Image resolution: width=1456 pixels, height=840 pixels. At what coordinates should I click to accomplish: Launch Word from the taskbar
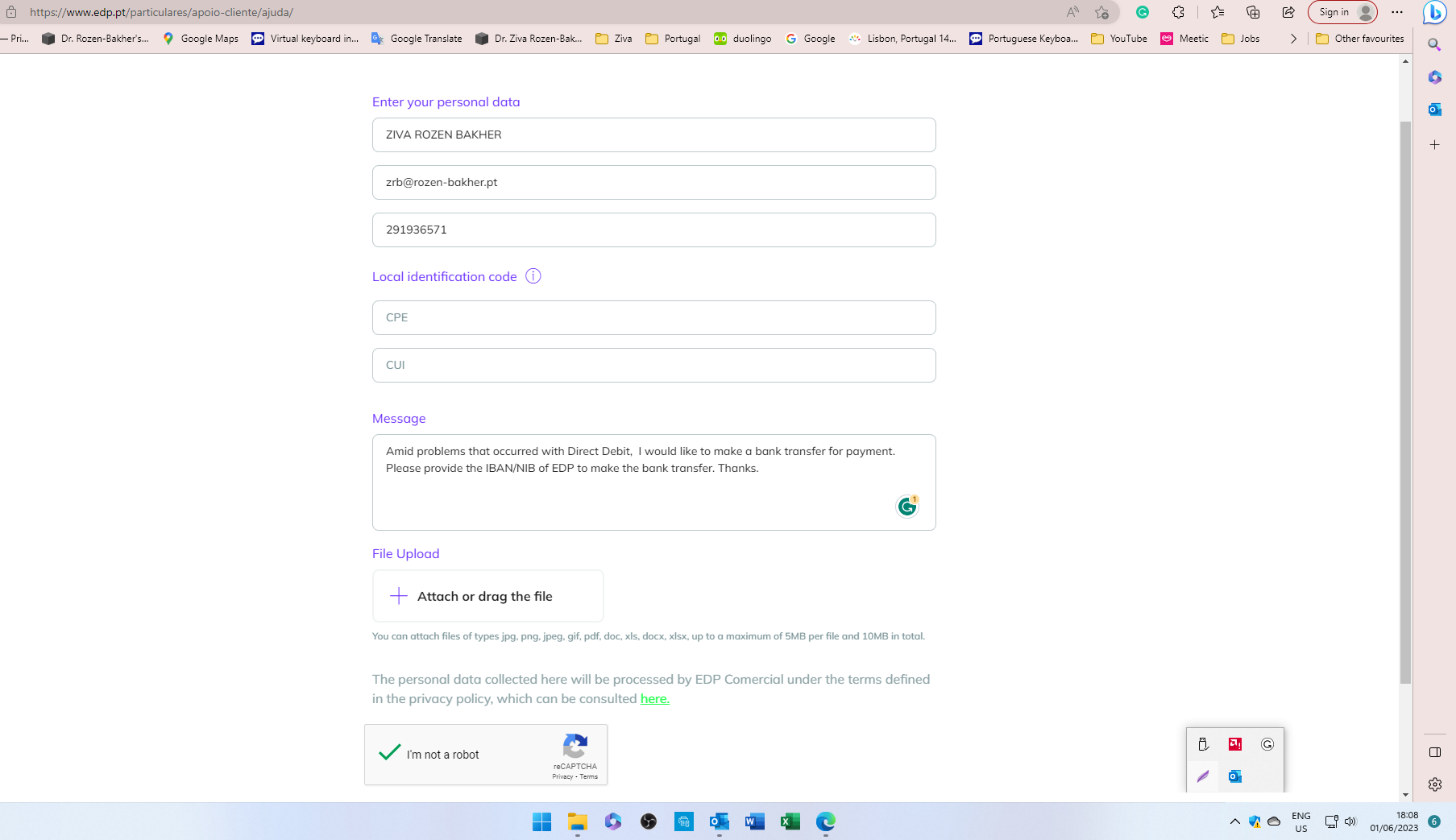(754, 821)
